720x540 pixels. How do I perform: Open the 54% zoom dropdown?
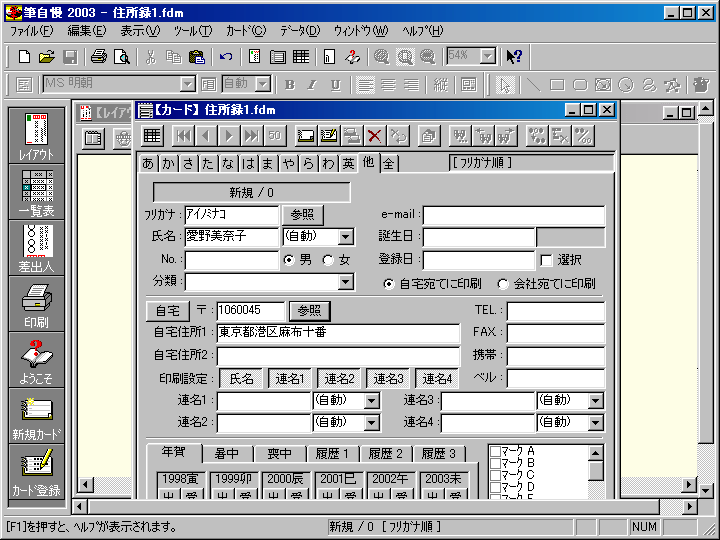pyautogui.click(x=488, y=56)
